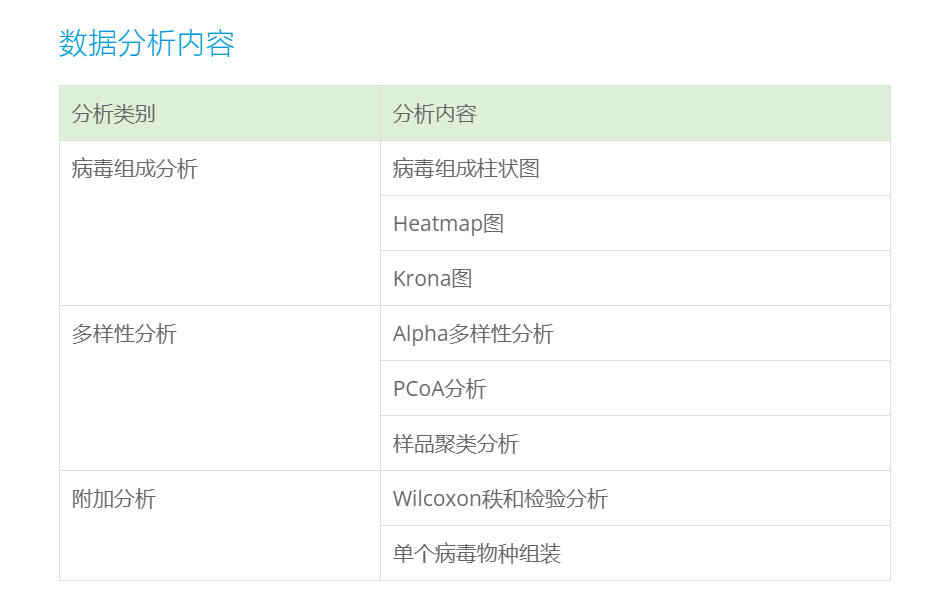The height and width of the screenshot is (604, 939).
Task: Select the 分析类别 column header
Action: click(x=114, y=114)
